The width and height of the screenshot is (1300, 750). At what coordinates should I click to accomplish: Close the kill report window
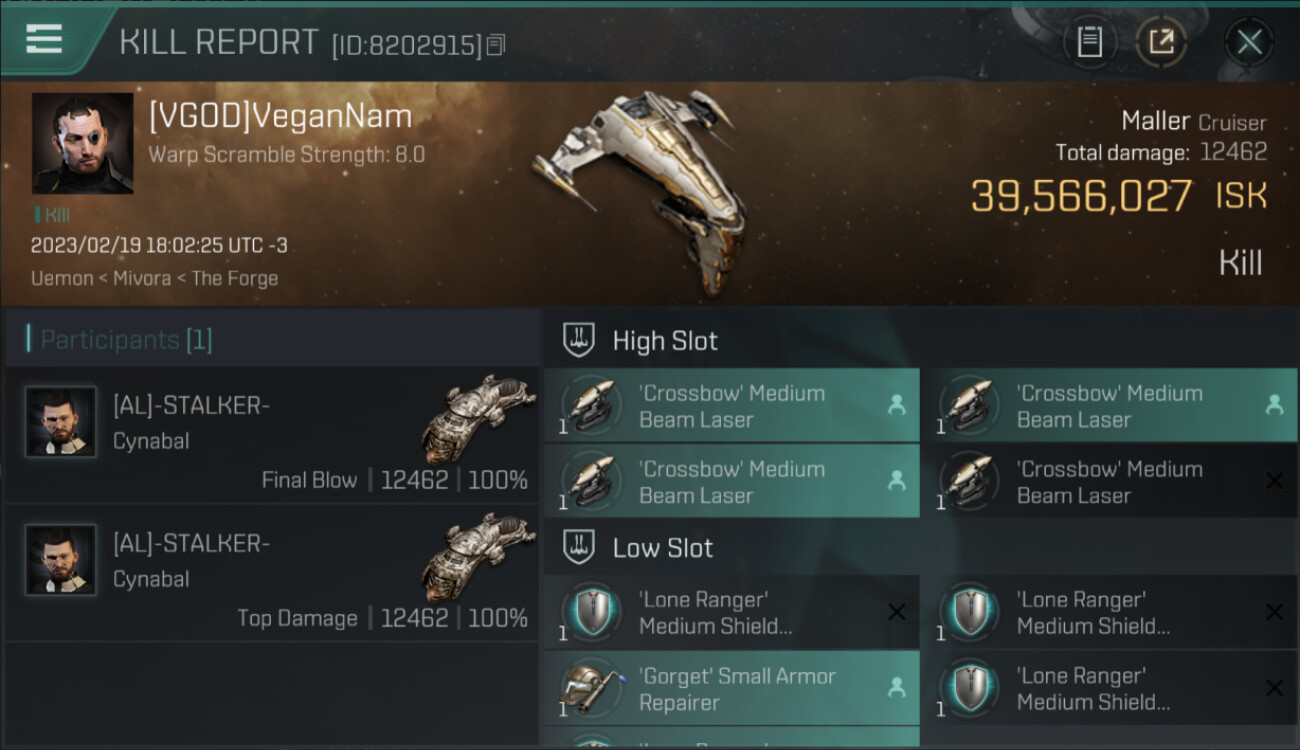point(1249,42)
